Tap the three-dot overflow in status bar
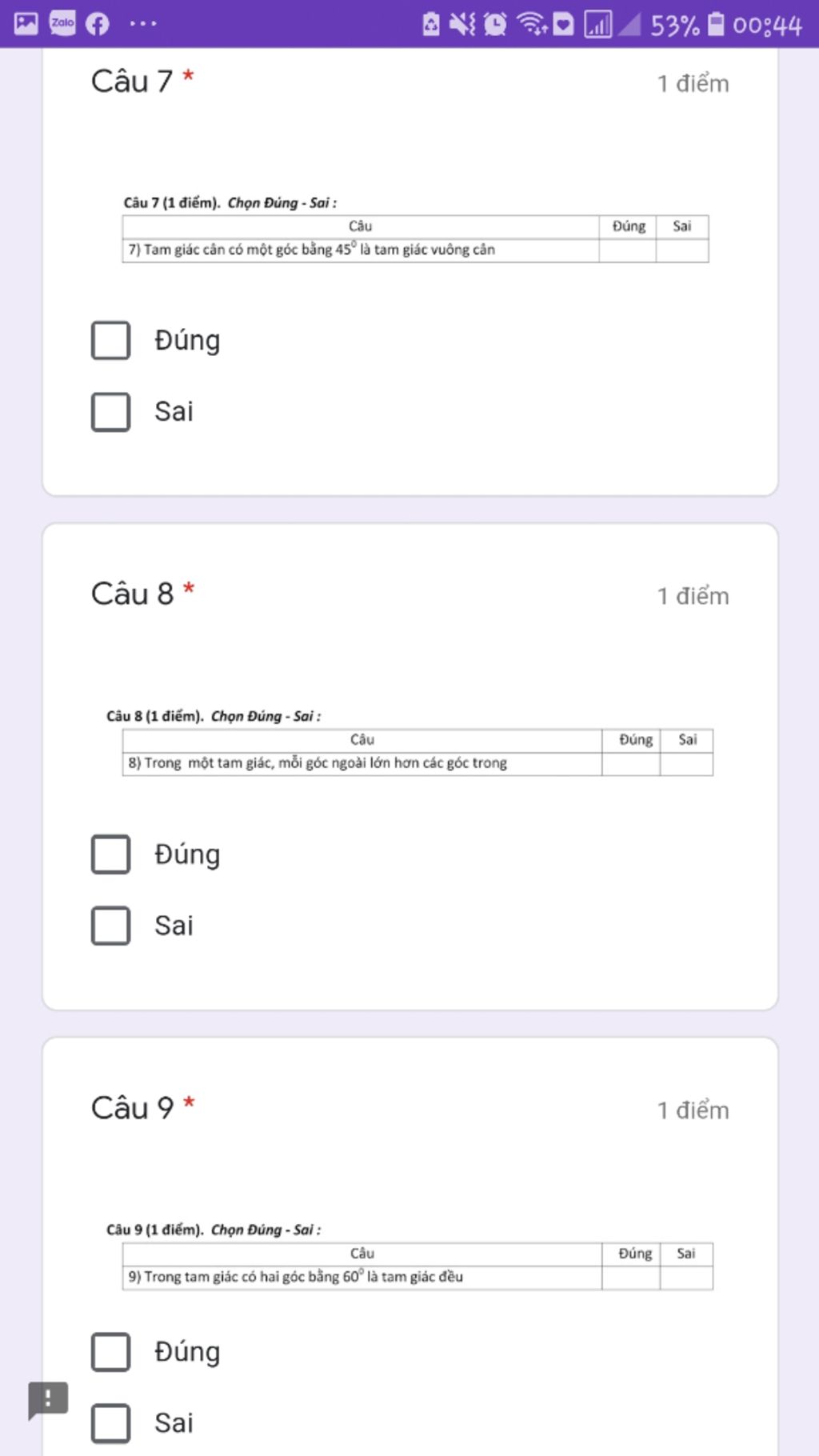This screenshot has width=819, height=1456. click(143, 23)
